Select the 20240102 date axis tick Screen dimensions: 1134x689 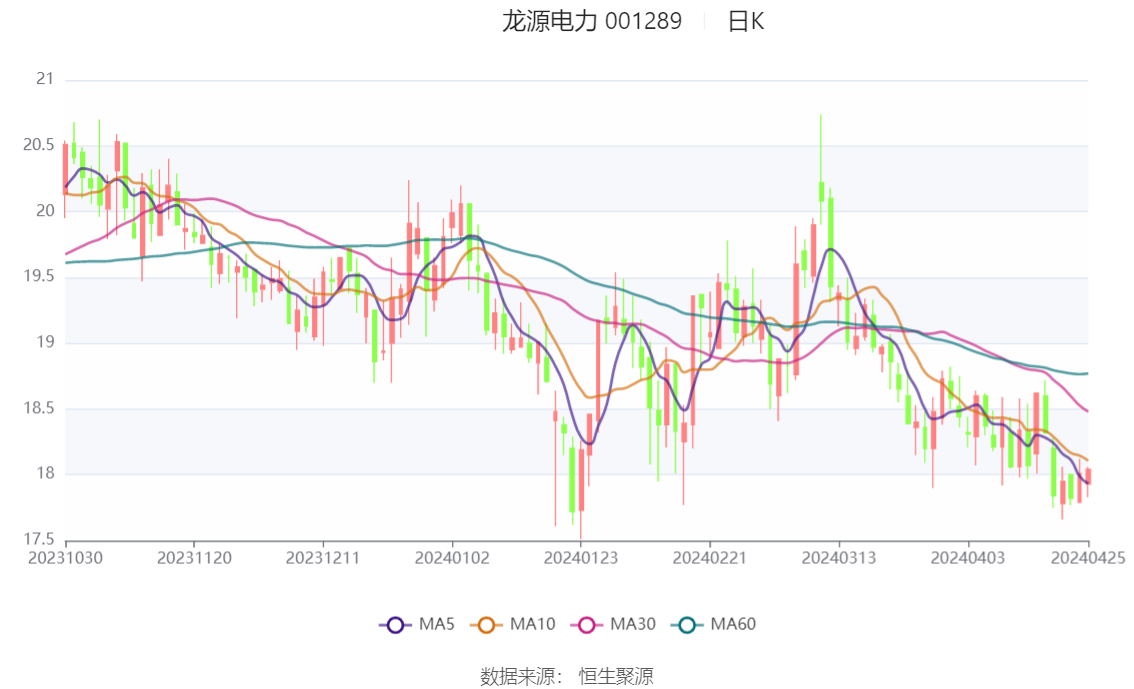[x=452, y=558]
